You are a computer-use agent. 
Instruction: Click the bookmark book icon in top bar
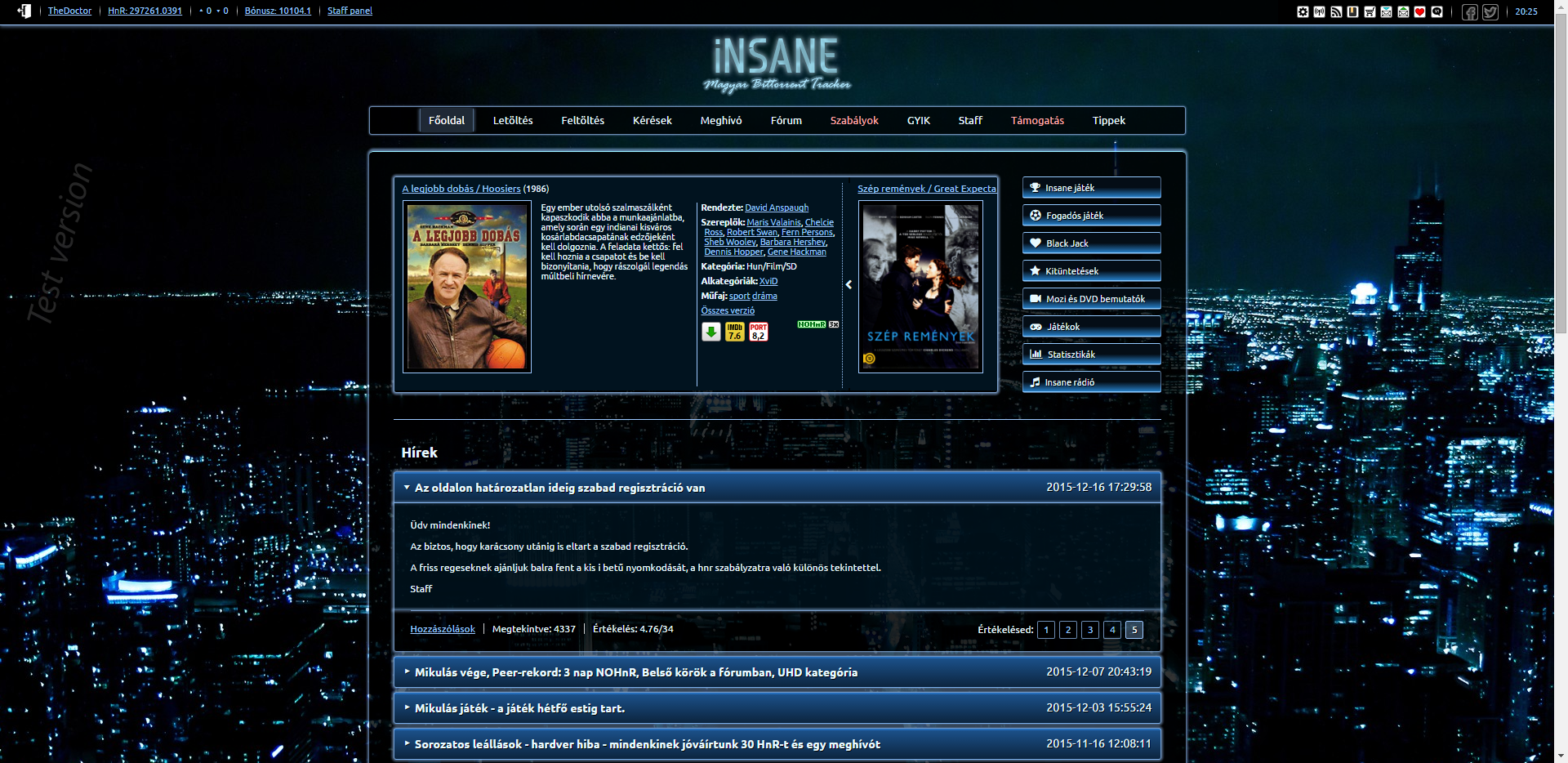[1352, 11]
